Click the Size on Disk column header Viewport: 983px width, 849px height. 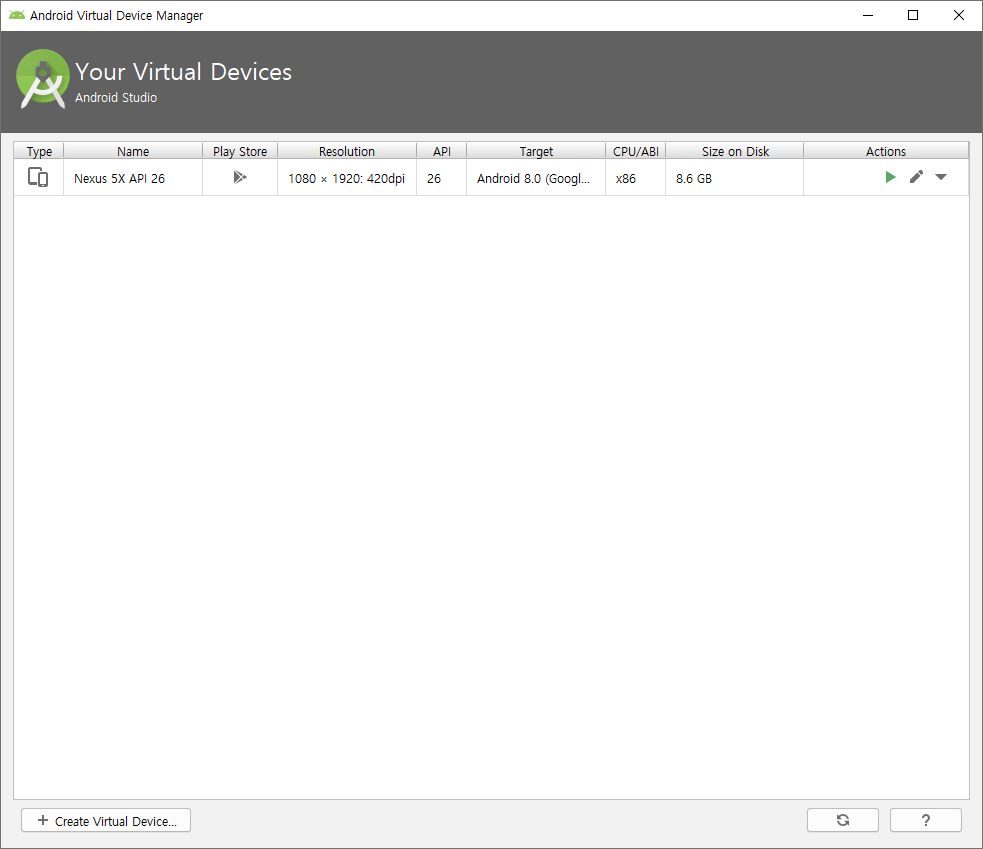[x=735, y=151]
